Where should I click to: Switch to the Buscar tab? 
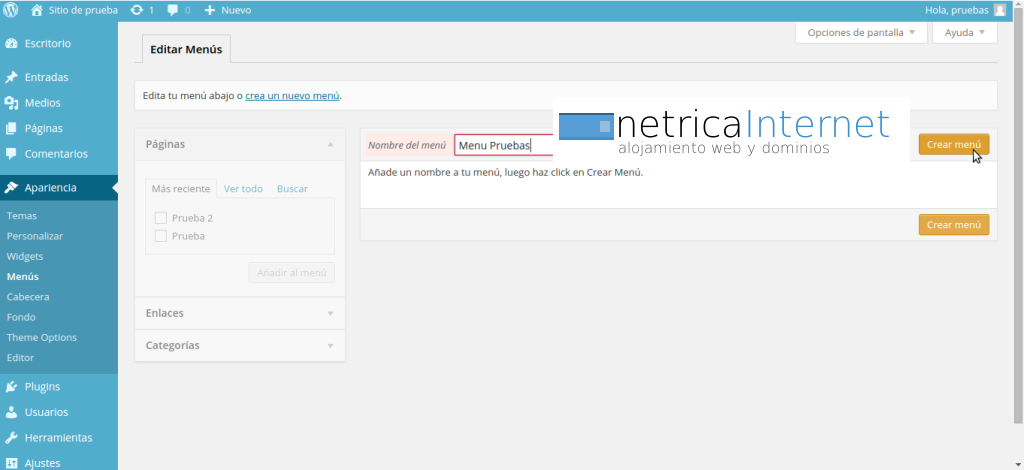pyautogui.click(x=292, y=189)
